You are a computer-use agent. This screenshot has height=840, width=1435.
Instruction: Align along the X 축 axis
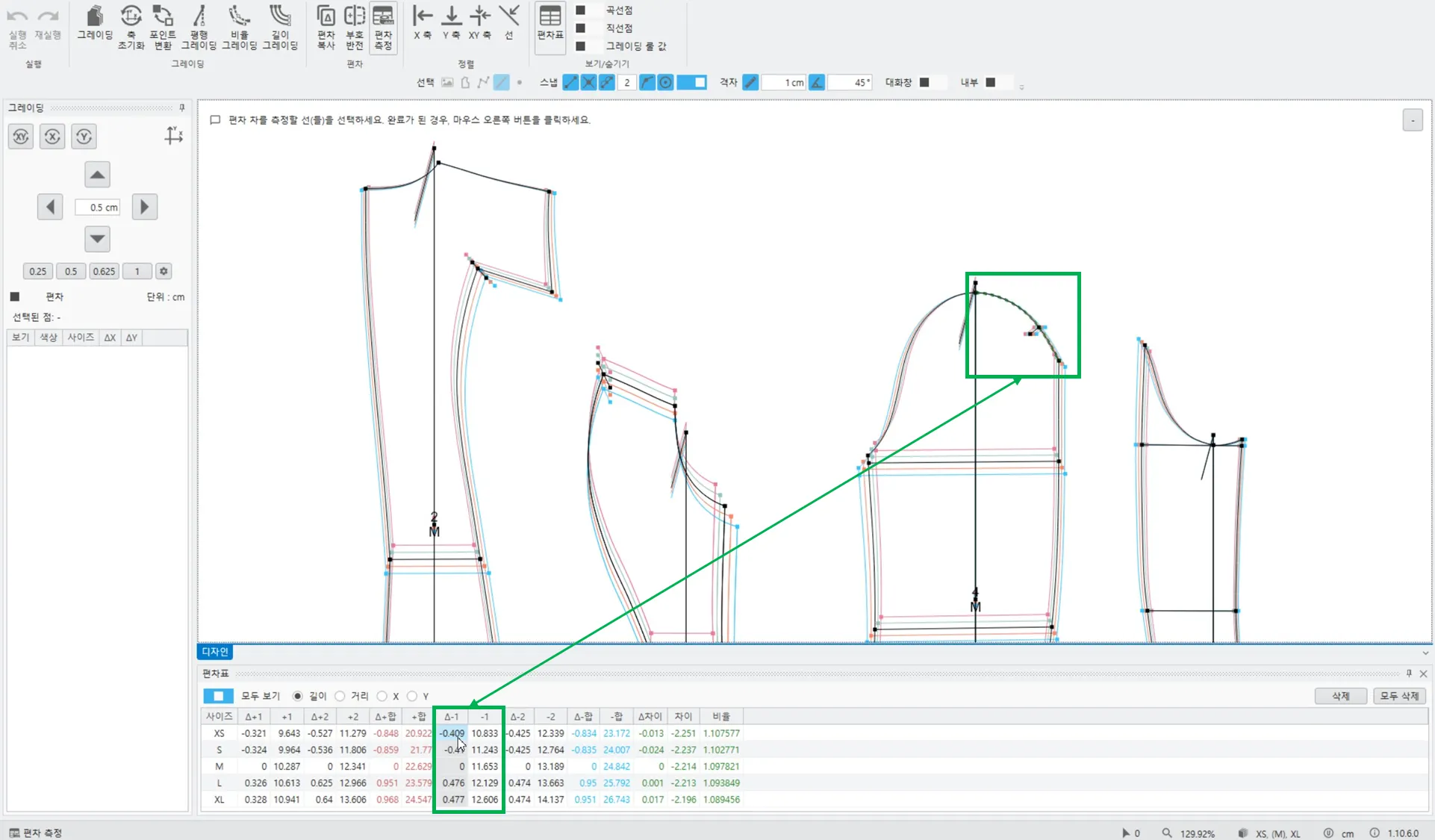(x=423, y=22)
